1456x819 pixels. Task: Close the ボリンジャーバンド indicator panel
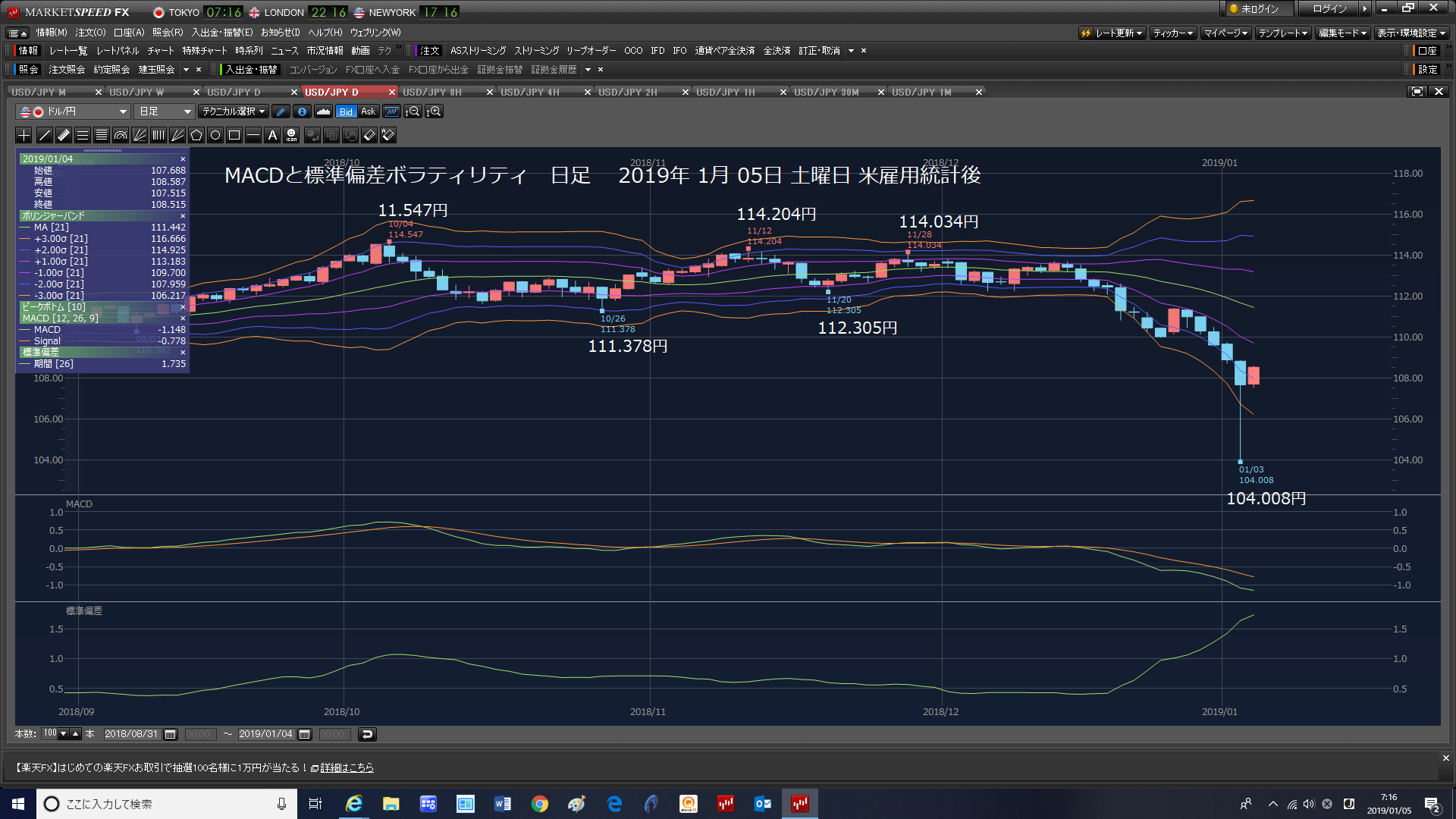(x=183, y=216)
